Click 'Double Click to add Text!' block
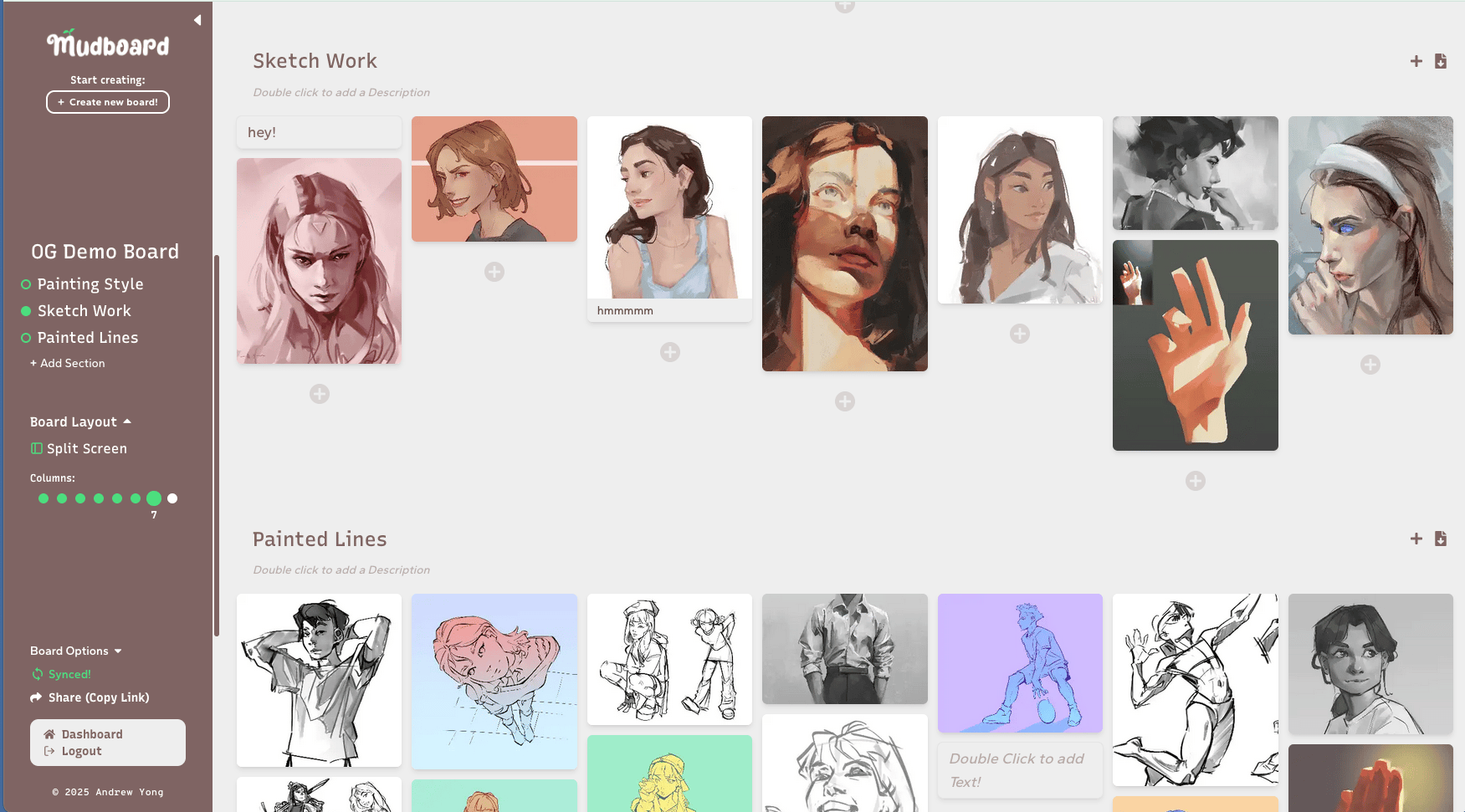Image resolution: width=1465 pixels, height=812 pixels. pos(1020,770)
